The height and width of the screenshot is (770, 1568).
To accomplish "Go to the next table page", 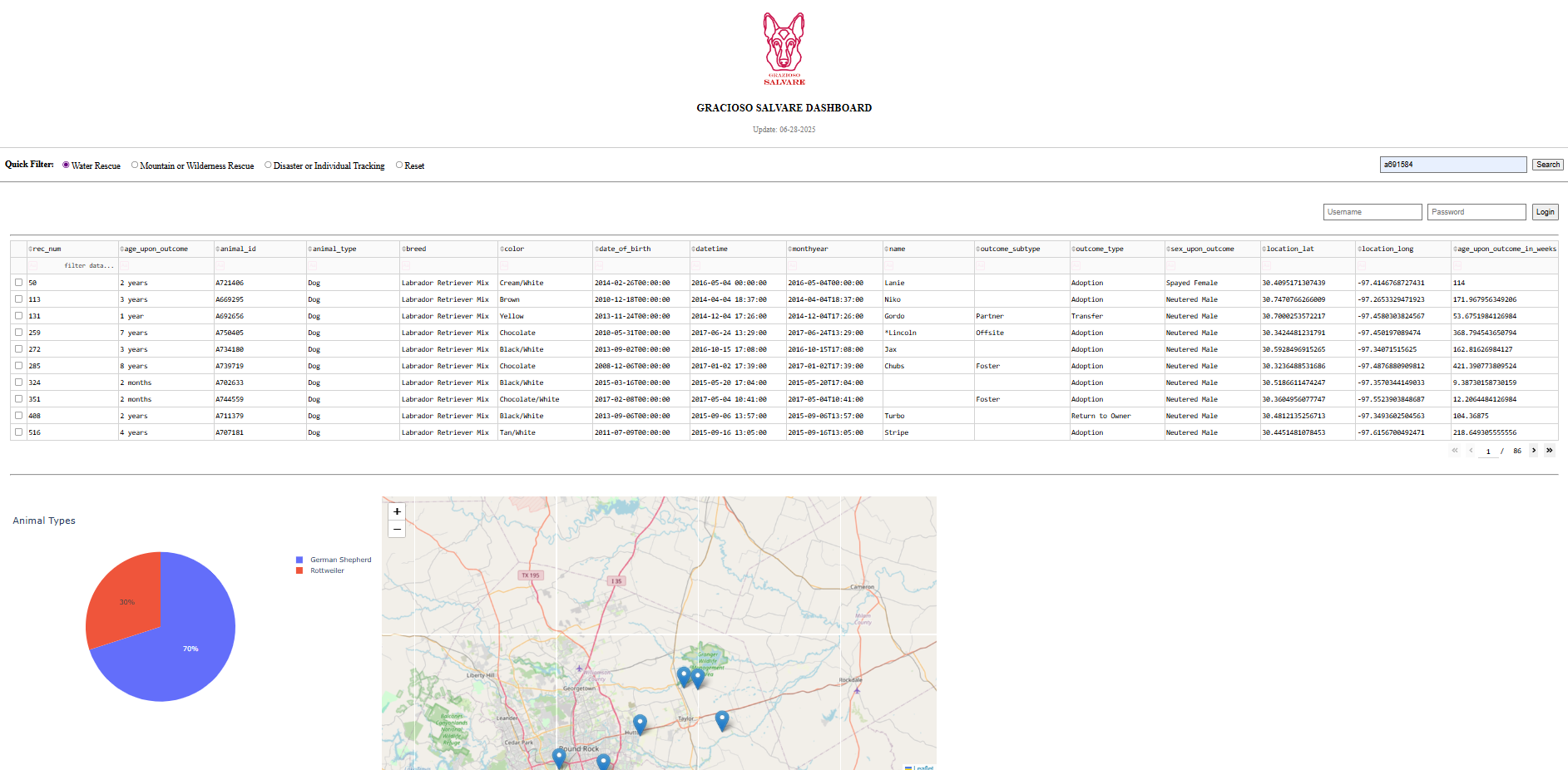I will 1534,451.
